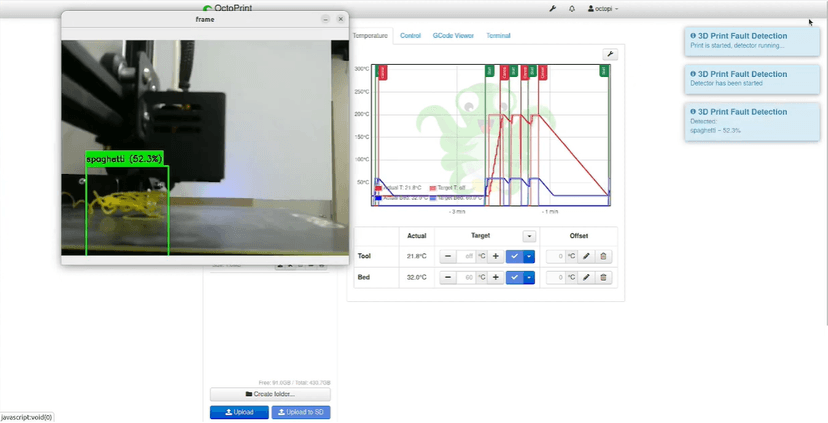Click the 'Print is started, detector running' notification

[x=752, y=41]
